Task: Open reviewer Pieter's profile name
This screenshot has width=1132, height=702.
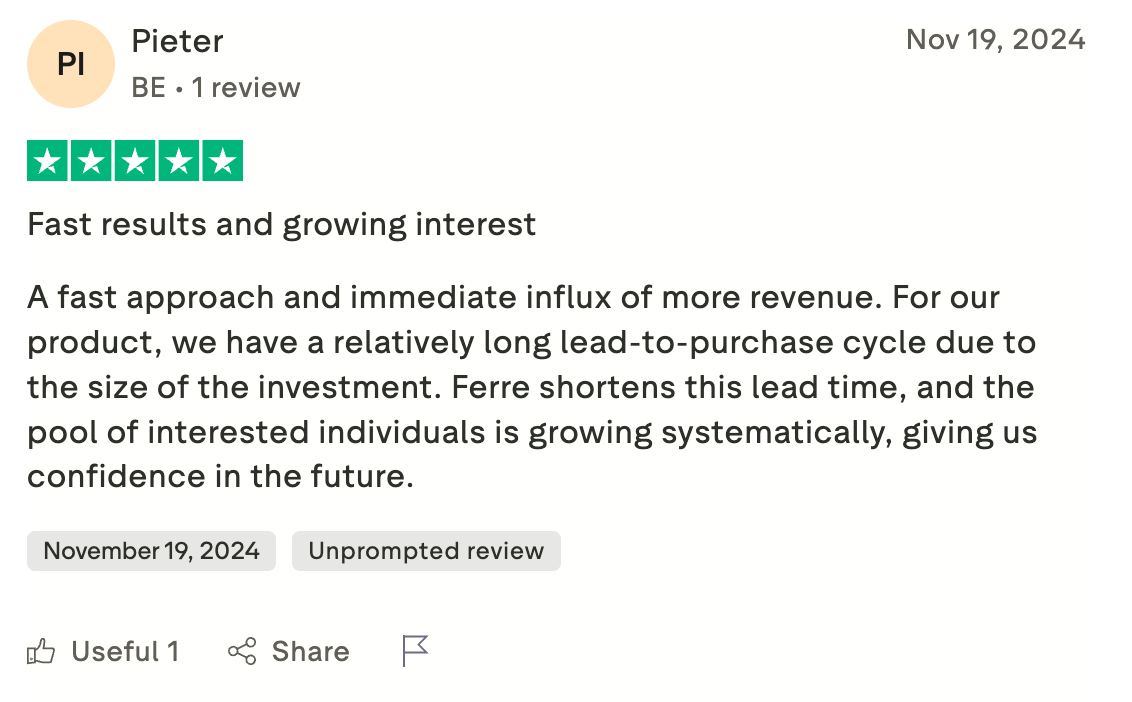Action: pos(178,41)
